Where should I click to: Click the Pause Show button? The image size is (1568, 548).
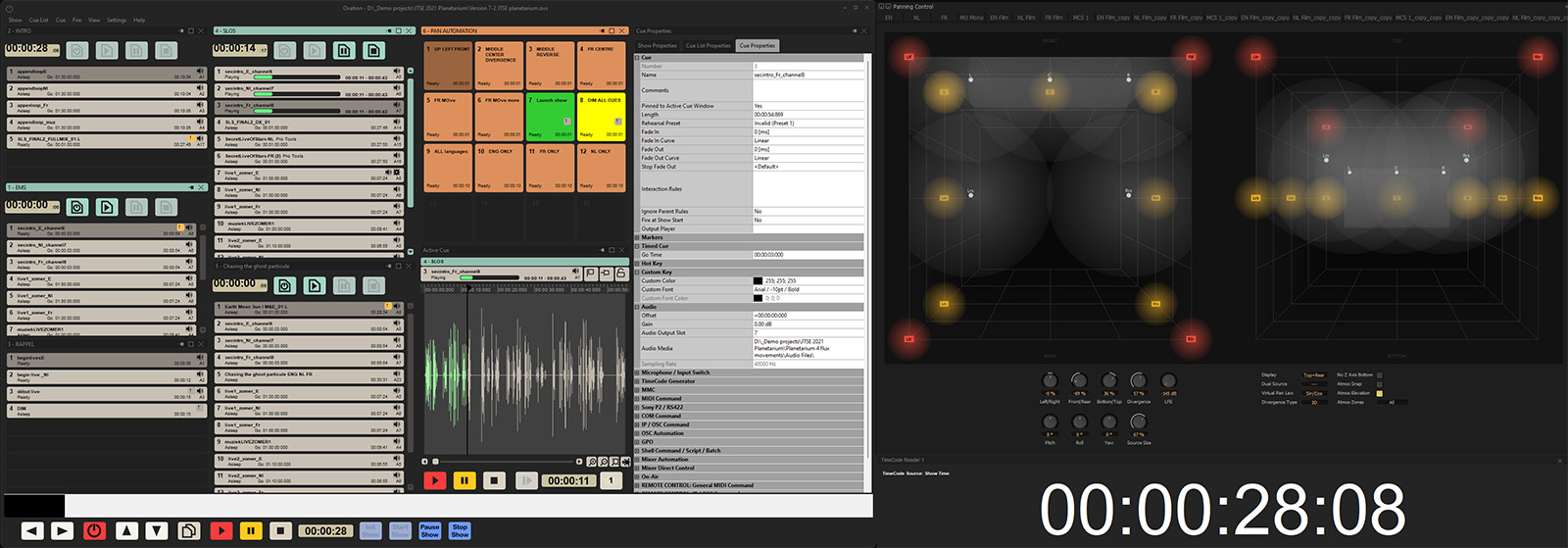(x=430, y=530)
